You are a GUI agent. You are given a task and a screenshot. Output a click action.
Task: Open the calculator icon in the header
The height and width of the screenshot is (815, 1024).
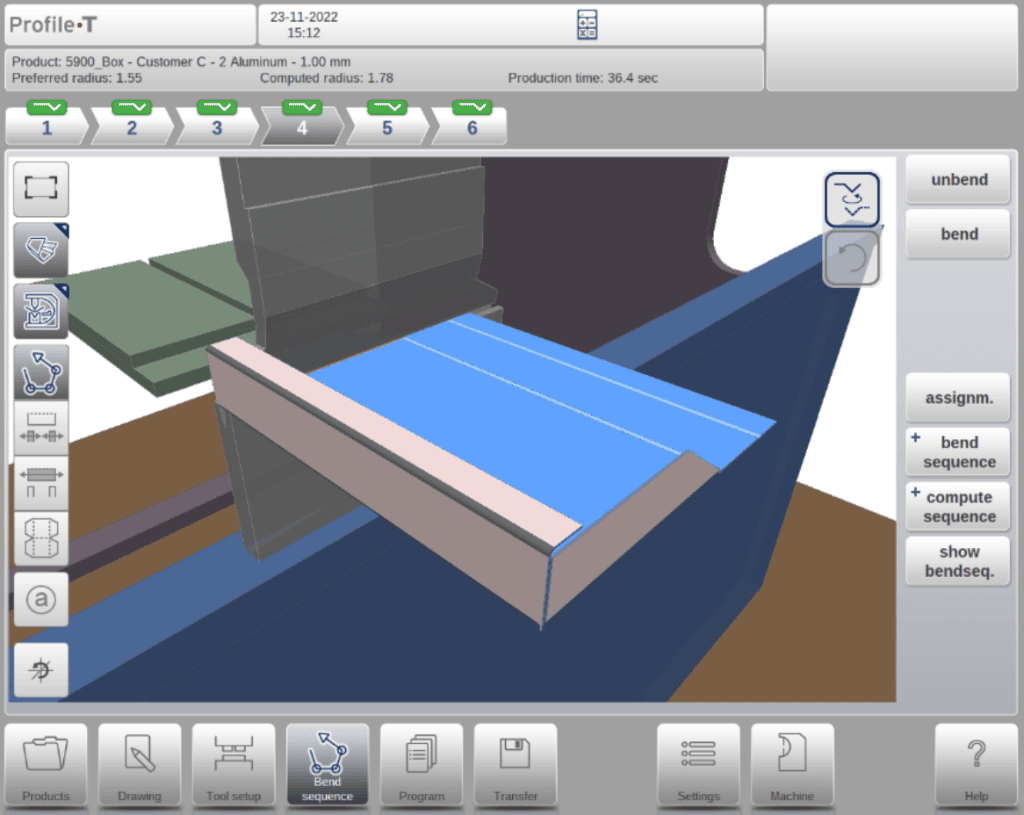point(587,25)
